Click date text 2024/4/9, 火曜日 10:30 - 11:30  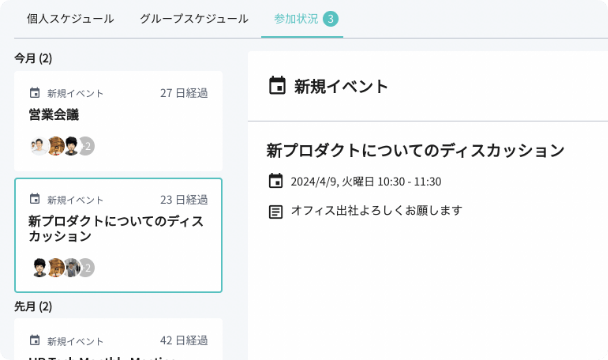pos(366,182)
